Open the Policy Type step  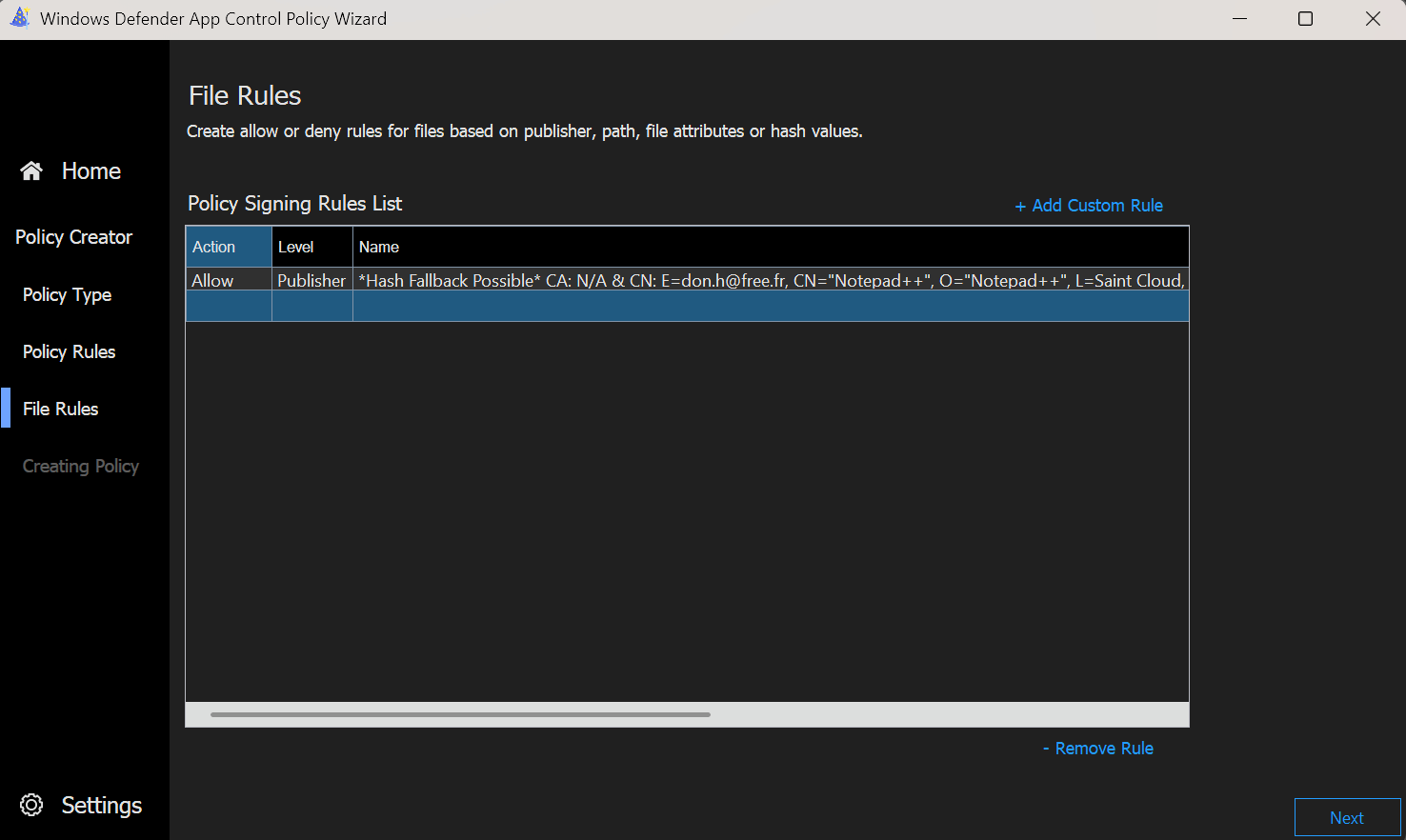67,294
